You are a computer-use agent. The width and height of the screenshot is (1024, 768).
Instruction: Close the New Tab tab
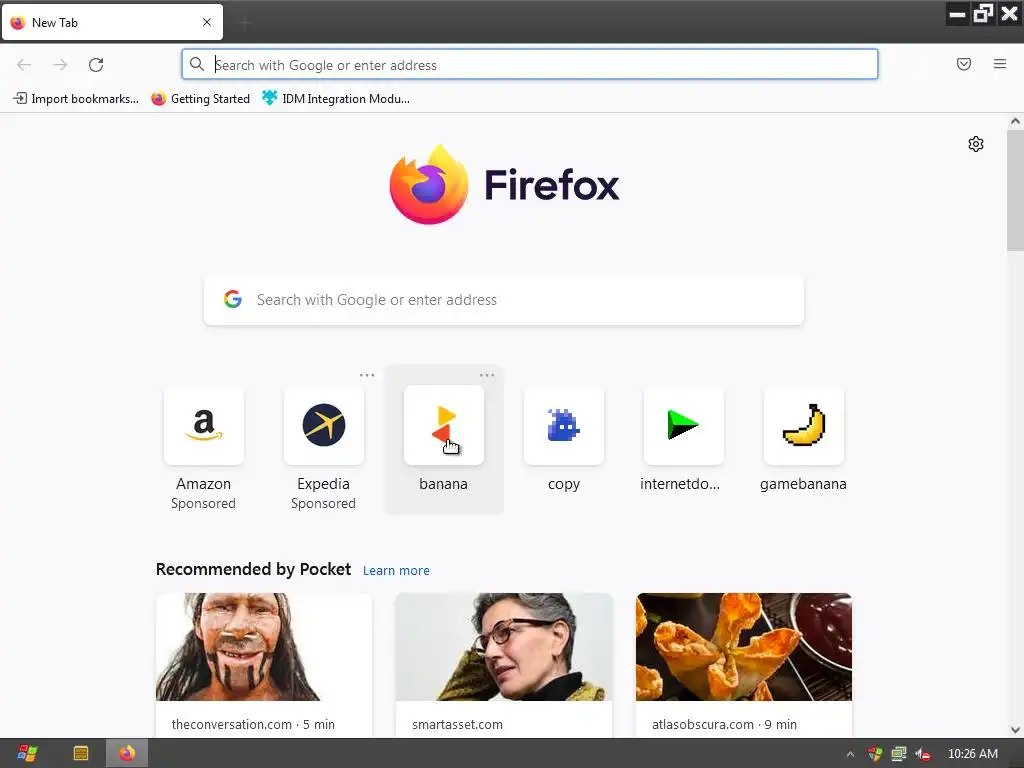click(207, 22)
